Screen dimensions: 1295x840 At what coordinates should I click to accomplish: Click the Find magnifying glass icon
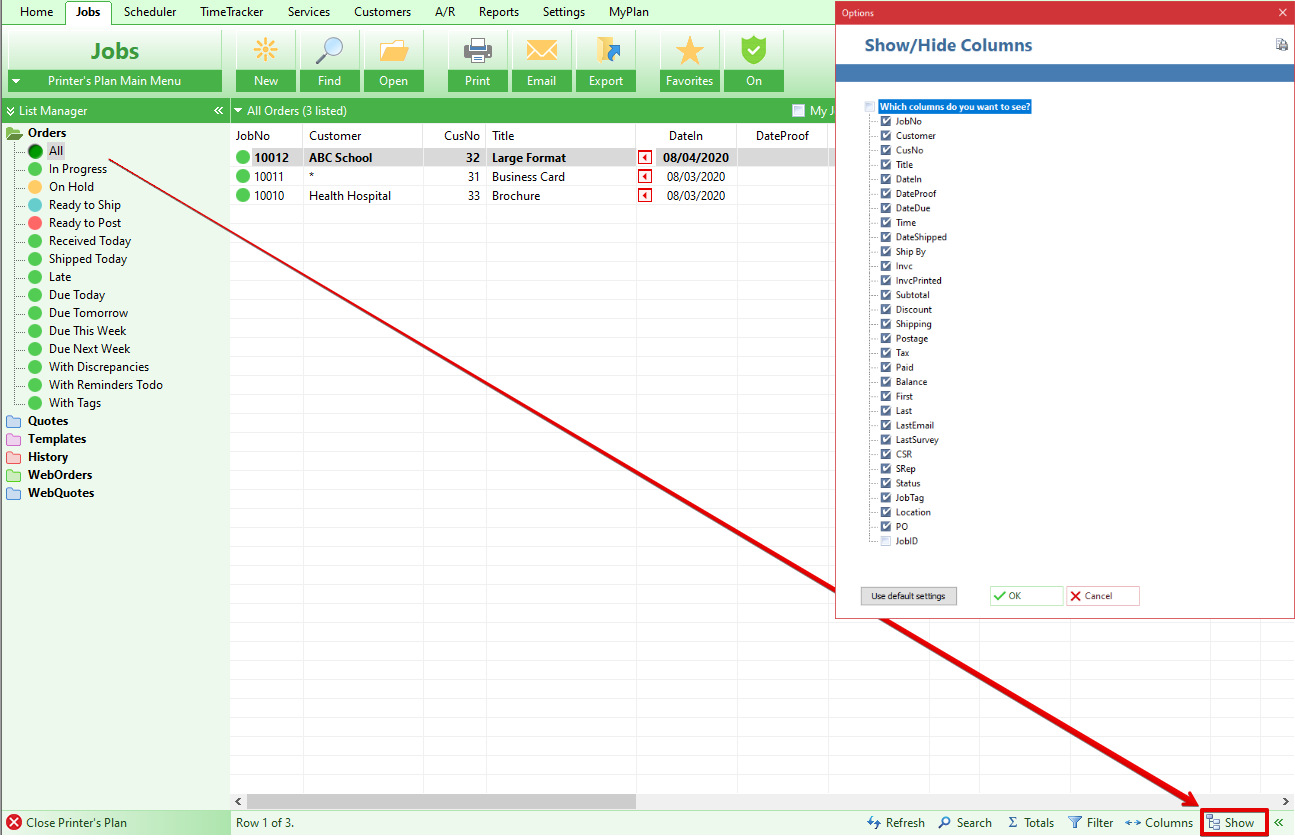pos(329,50)
